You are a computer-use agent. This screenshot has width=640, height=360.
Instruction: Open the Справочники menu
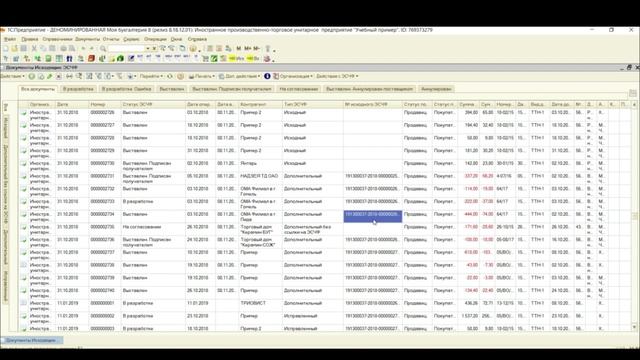pos(57,39)
